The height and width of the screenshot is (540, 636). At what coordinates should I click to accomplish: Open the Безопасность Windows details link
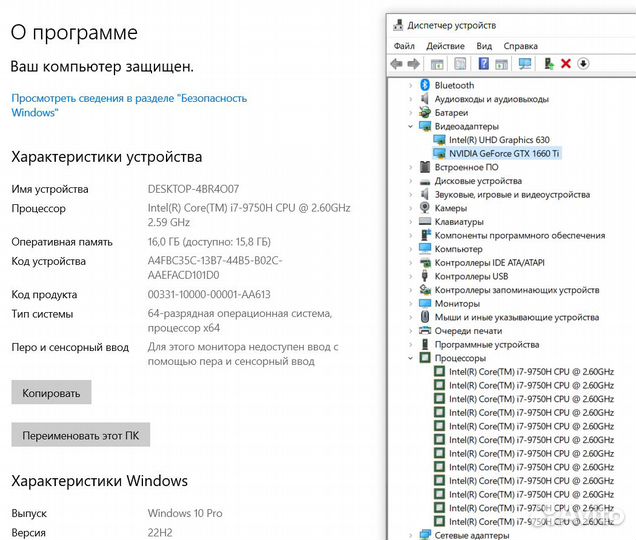[129, 105]
